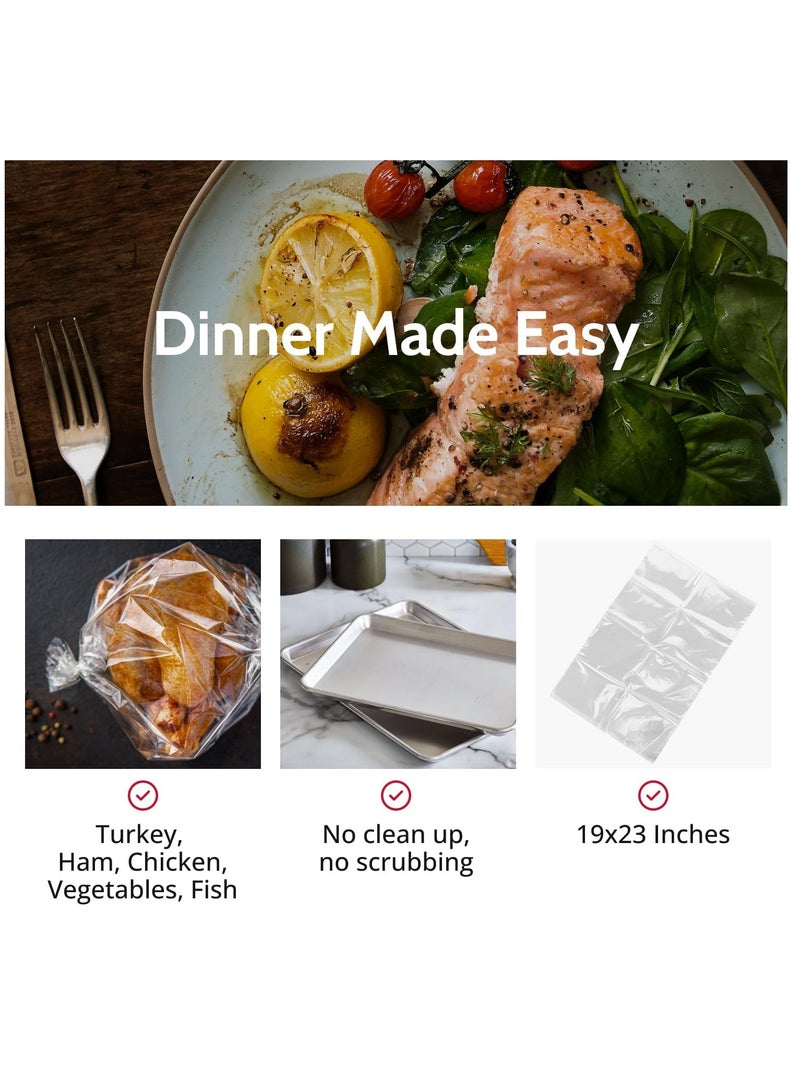Click the No clean up, no scrubbing caption

397,847
